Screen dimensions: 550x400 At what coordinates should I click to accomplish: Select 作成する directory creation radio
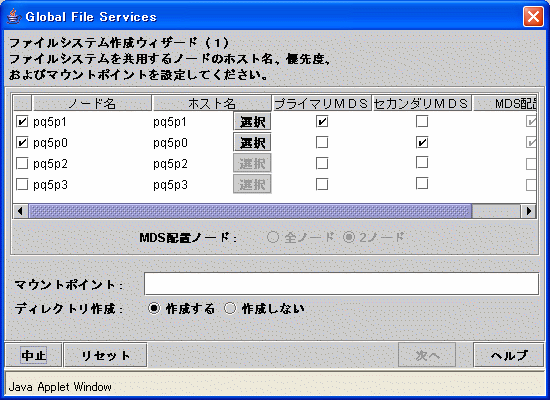(154, 308)
